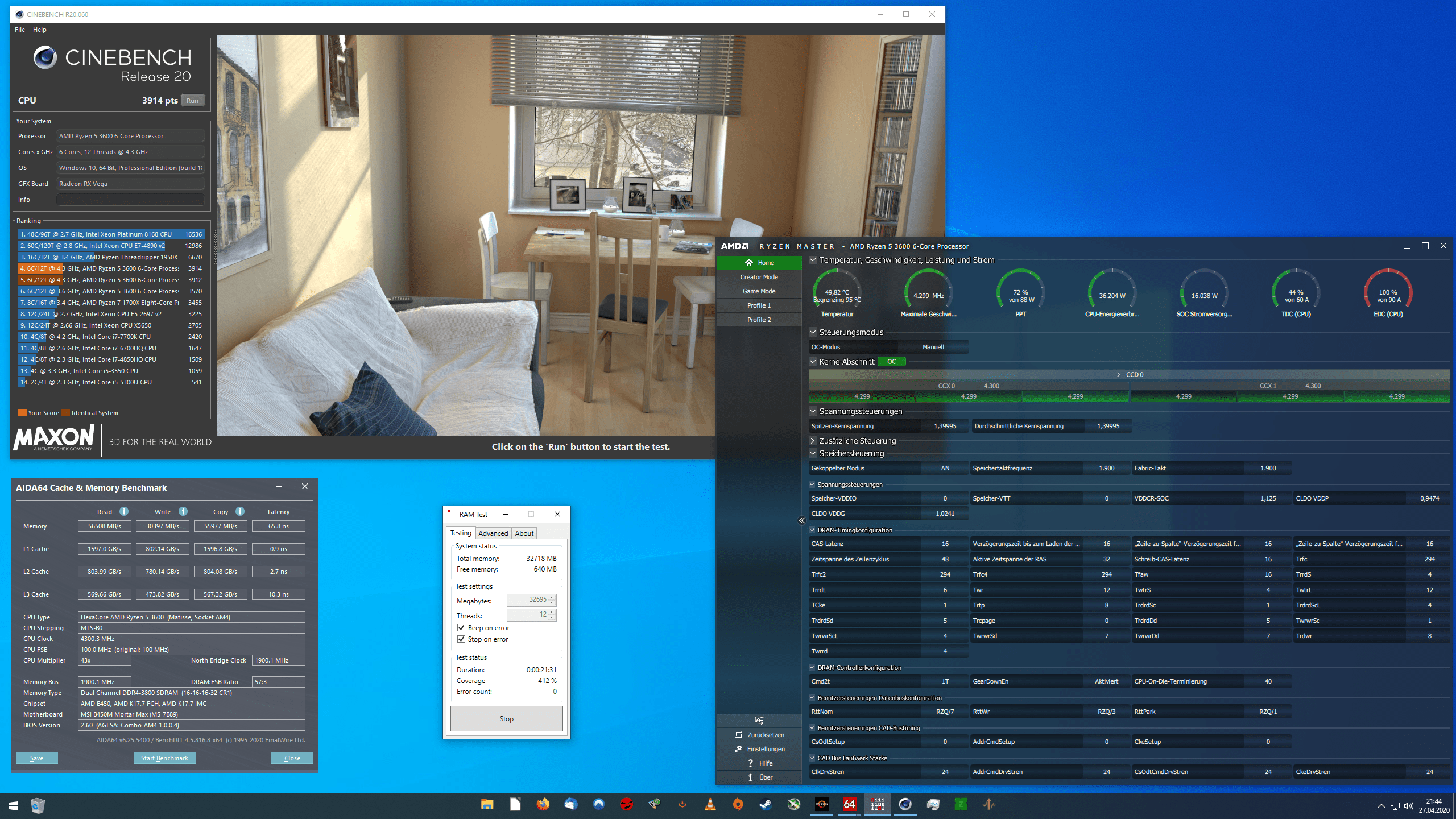1456x819 pixels.
Task: Select Profile 2 in Ryzen Master
Action: 759,320
